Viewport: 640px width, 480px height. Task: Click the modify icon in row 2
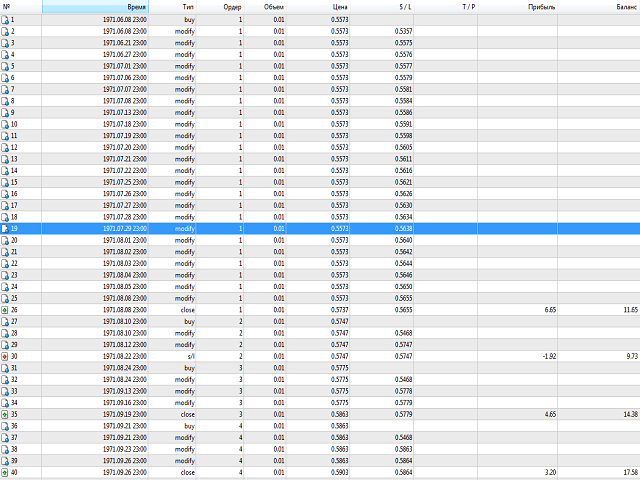(5, 32)
